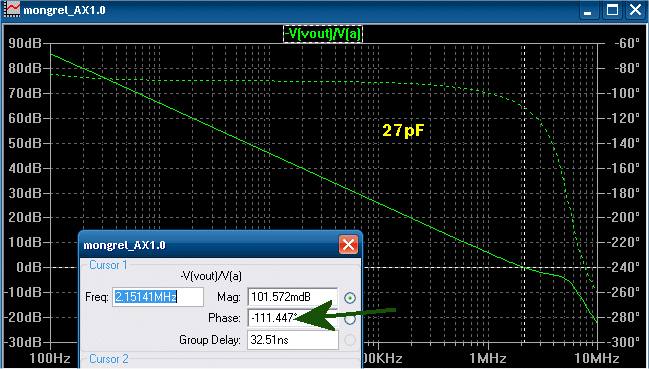The image size is (649, 369).
Task: Click the Freq field showing 2.15141MHz
Action: (158, 297)
